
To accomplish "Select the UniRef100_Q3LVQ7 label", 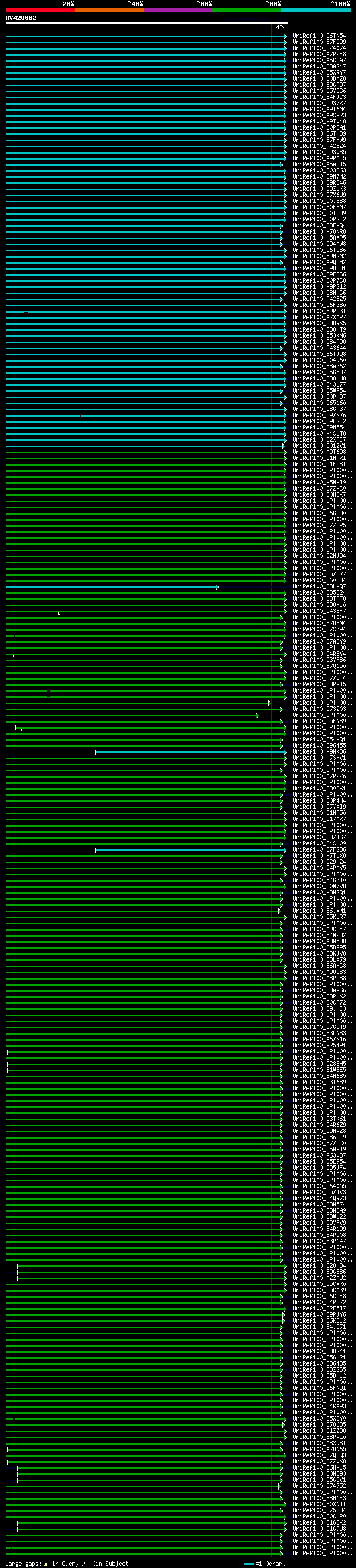I will 319,587.
